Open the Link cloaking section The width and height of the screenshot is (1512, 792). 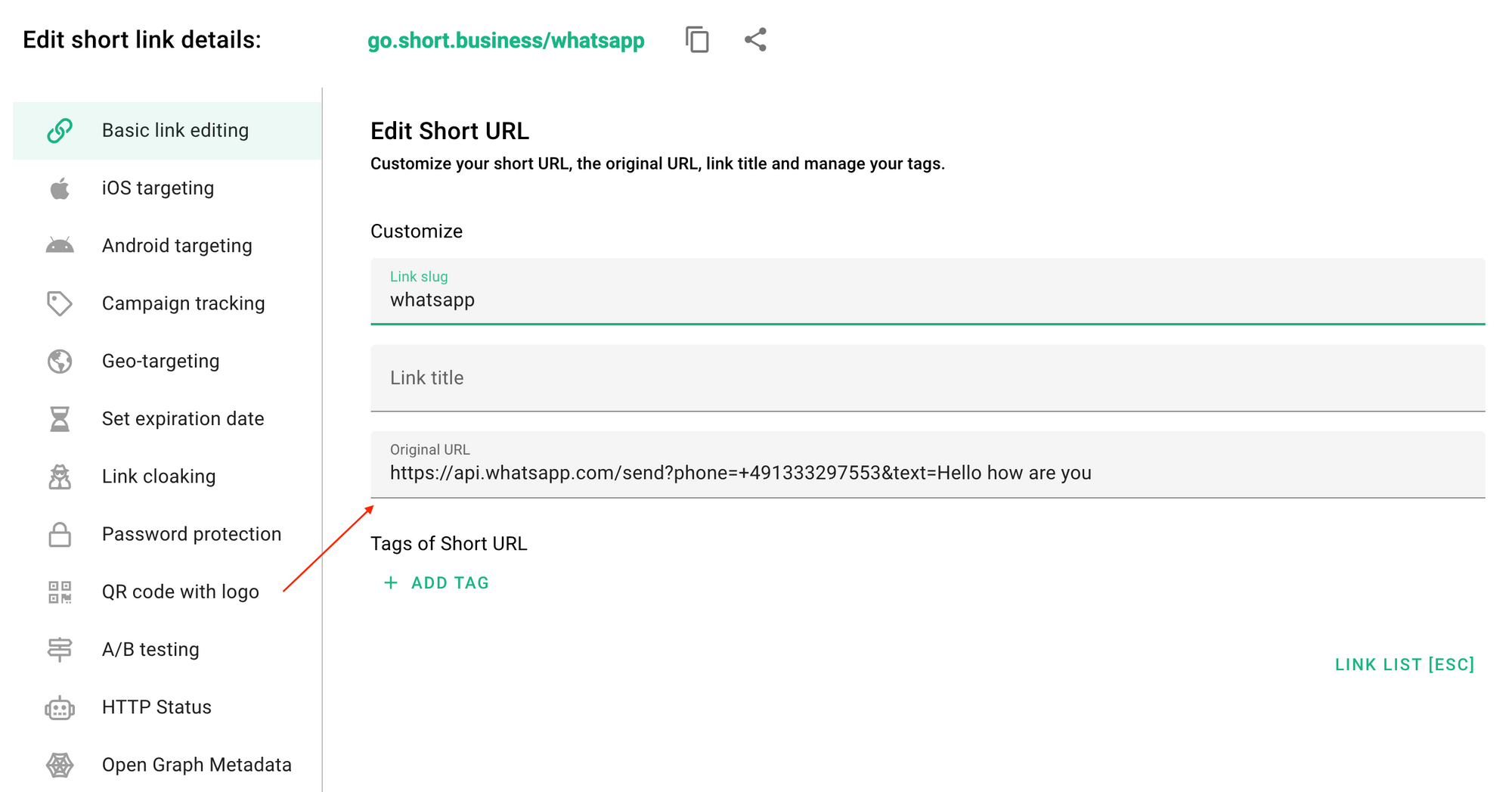(158, 476)
